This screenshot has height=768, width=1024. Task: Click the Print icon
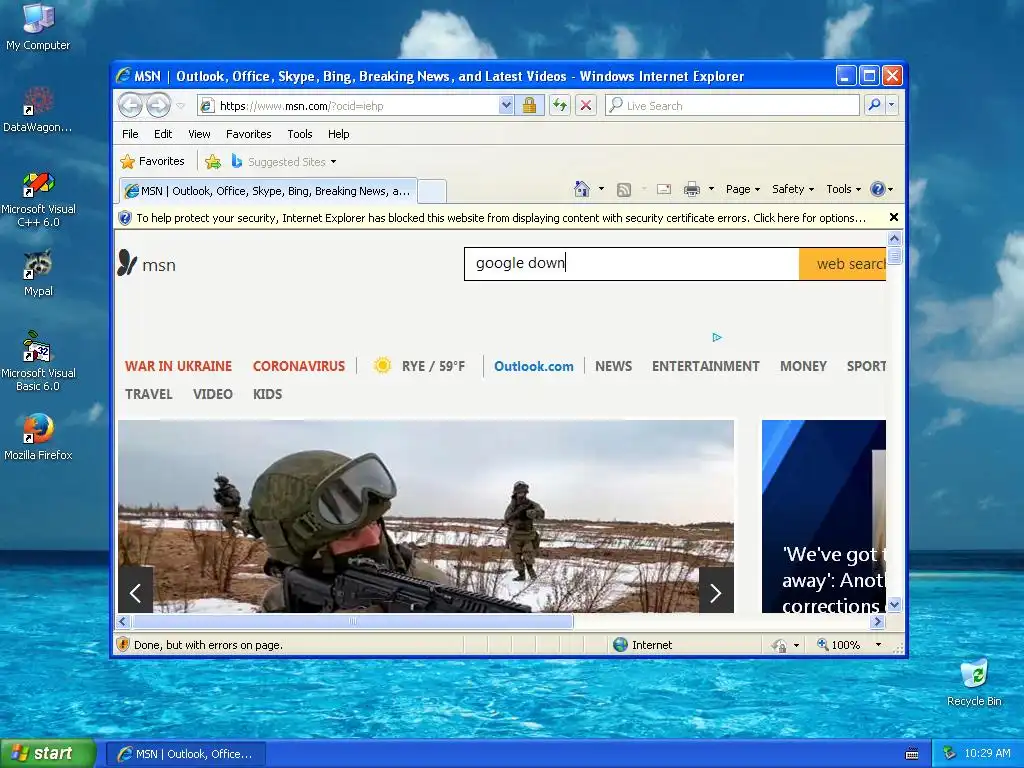pos(692,189)
